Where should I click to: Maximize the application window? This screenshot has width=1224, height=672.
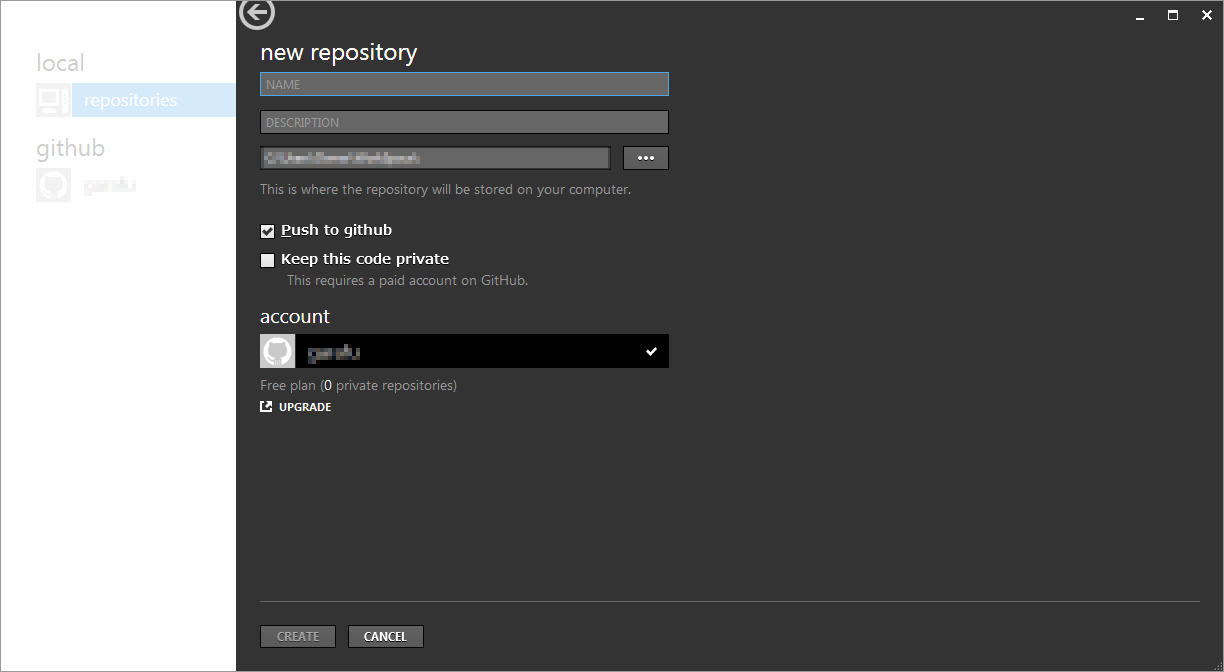1173,15
